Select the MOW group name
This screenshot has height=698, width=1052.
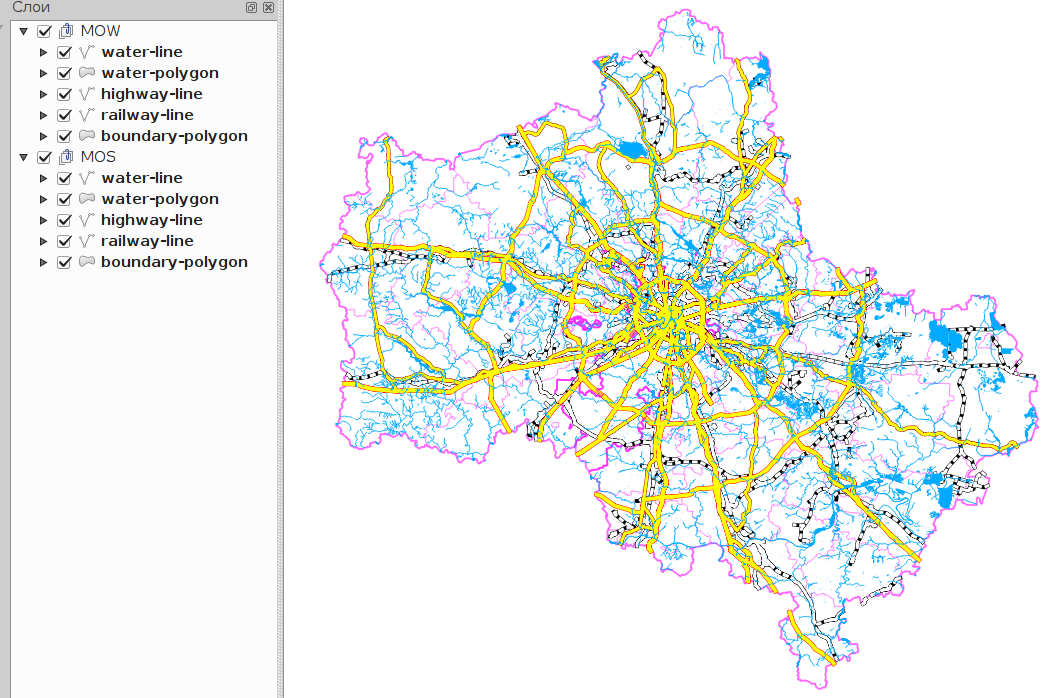100,31
